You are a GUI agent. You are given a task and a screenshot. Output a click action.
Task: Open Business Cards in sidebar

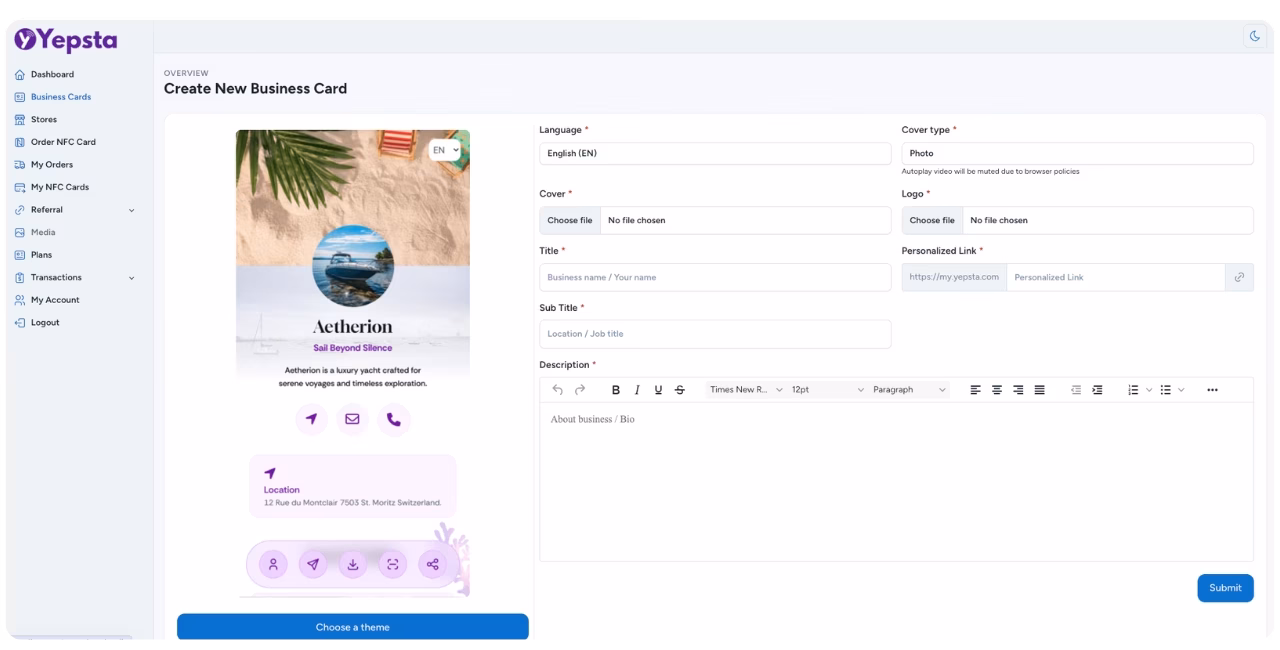pyautogui.click(x=60, y=97)
